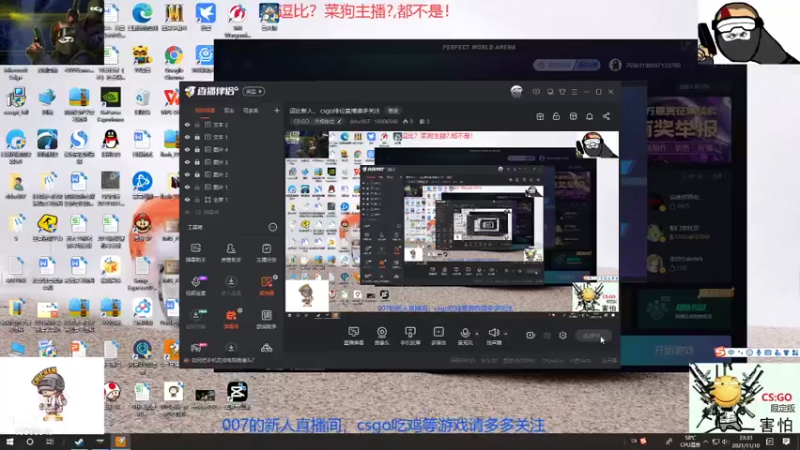
Task: Toggle visibility of the 图片 1 layer
Action: [187, 187]
